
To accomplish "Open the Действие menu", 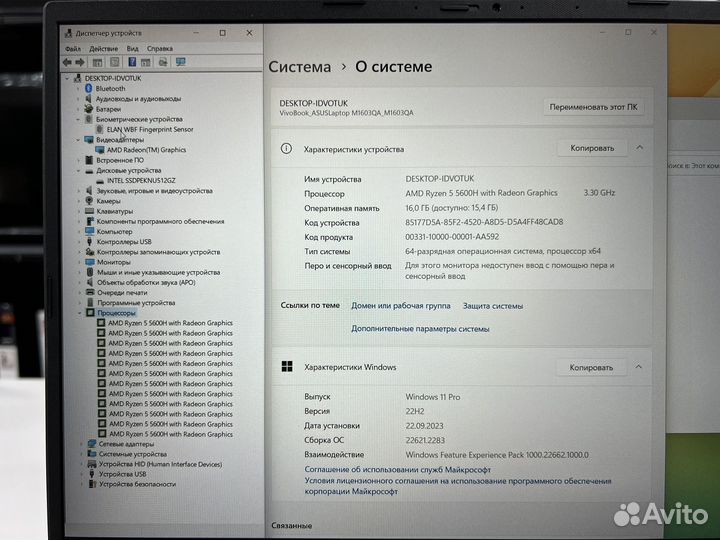I will tap(103, 48).
